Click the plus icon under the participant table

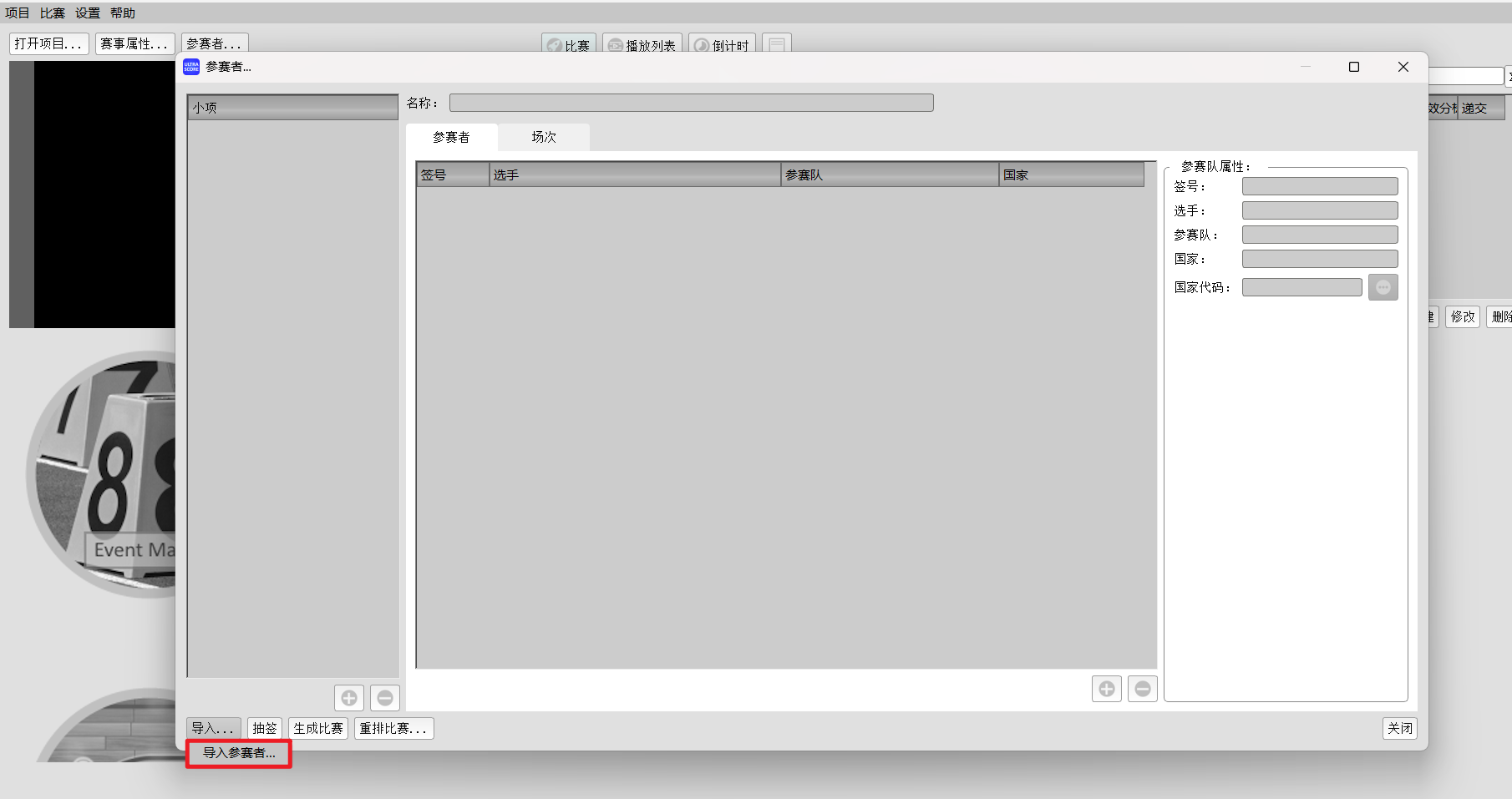[1106, 688]
